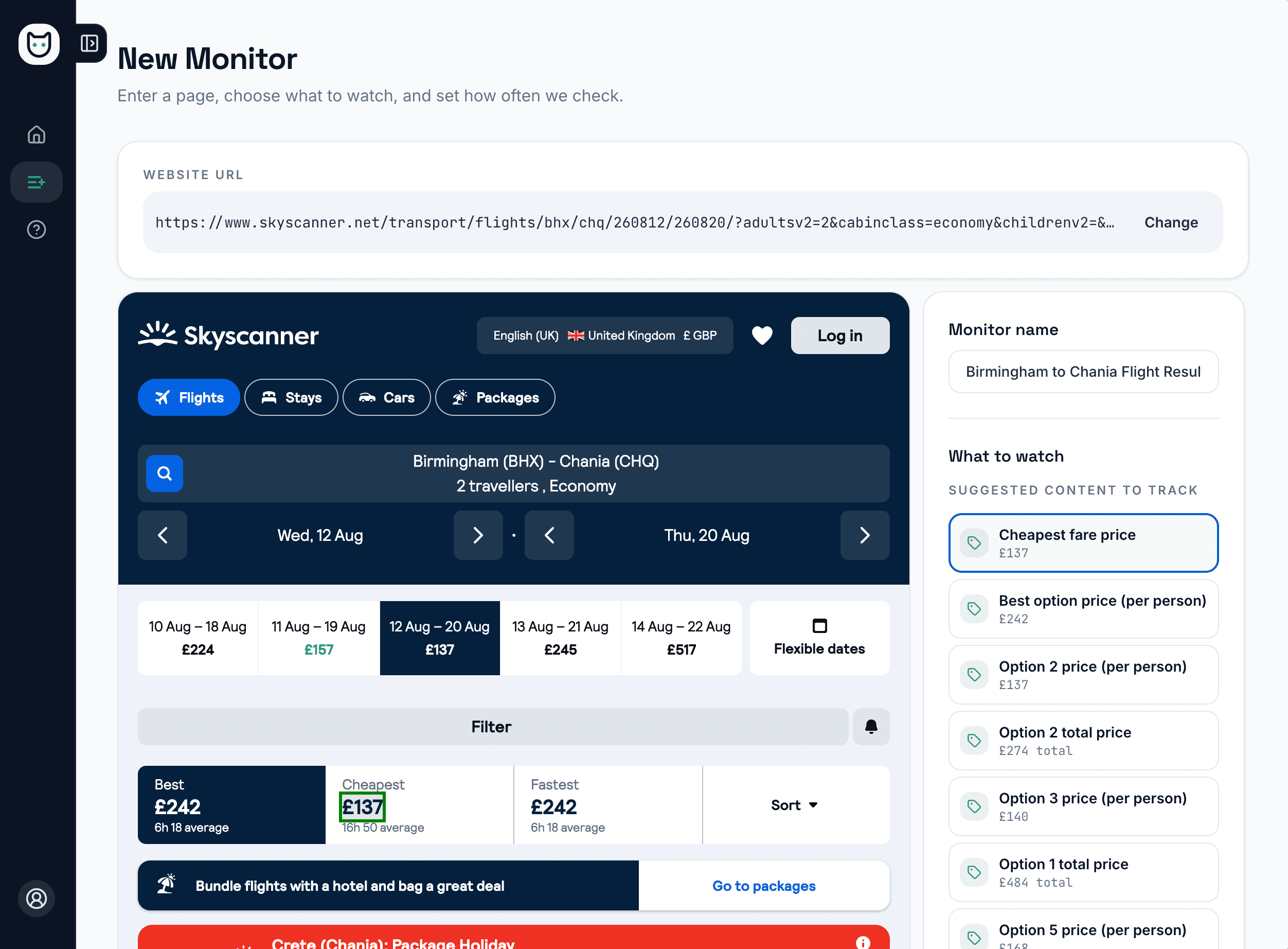The image size is (1288, 949).
Task: Click Thu, 20 Aug return date
Action: pyautogui.click(x=707, y=535)
